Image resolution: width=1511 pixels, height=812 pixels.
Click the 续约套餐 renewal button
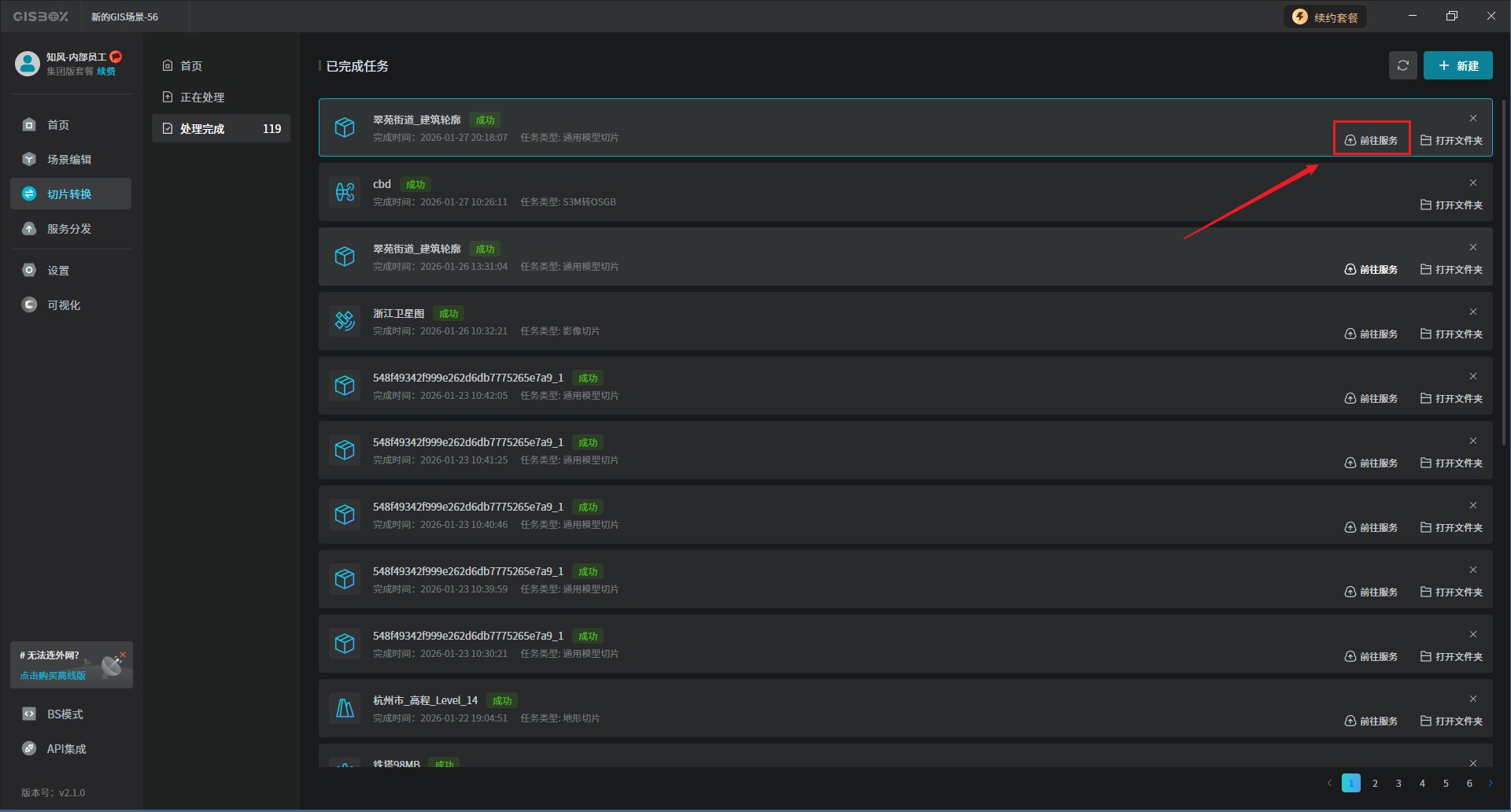click(x=1326, y=17)
